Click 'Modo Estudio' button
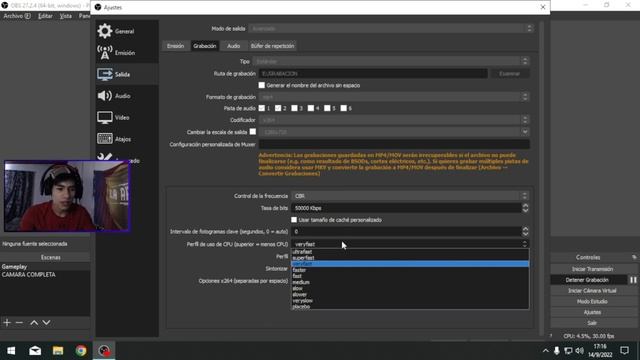 pos(592,301)
